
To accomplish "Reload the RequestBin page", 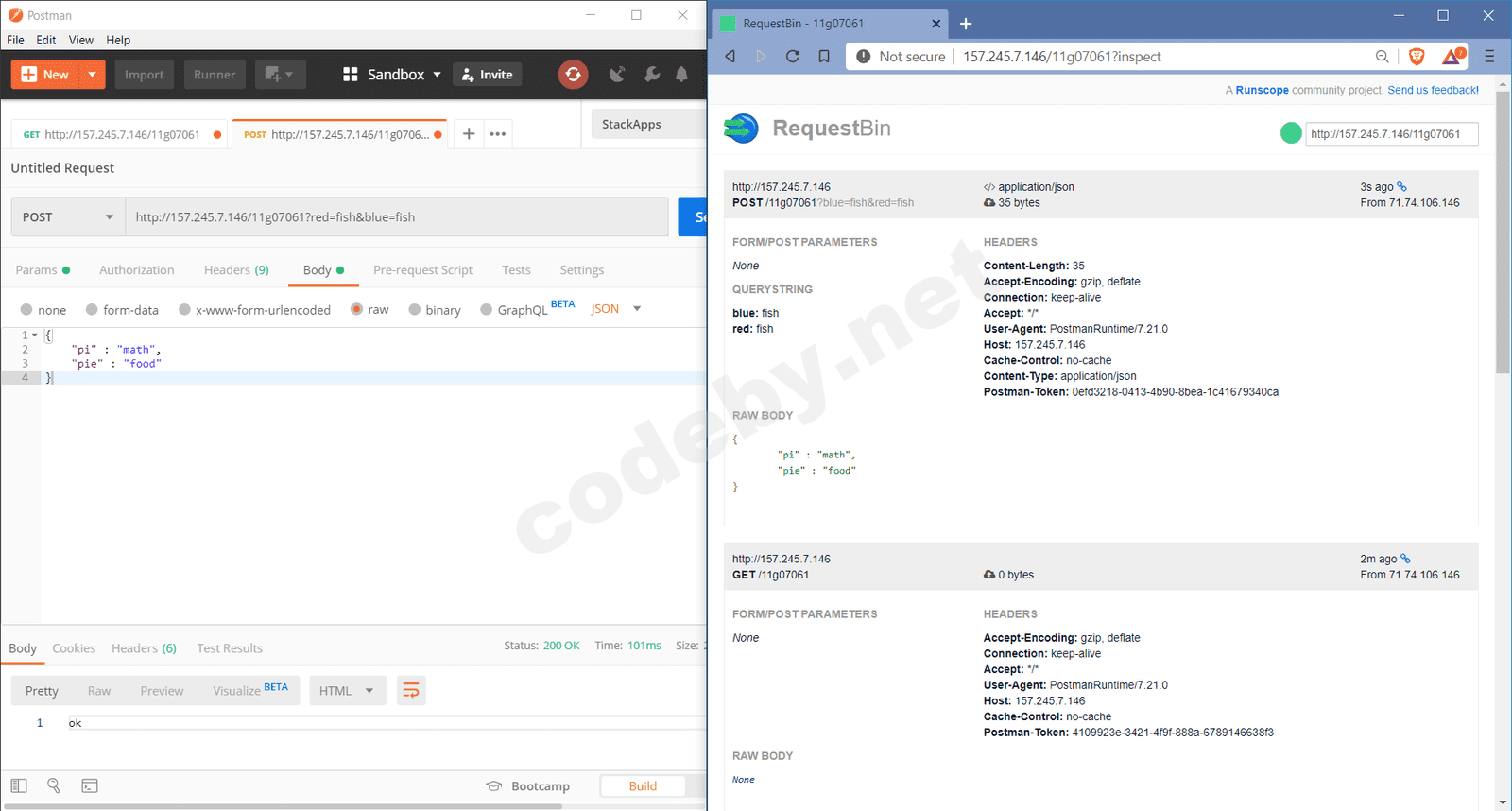I will tap(793, 57).
